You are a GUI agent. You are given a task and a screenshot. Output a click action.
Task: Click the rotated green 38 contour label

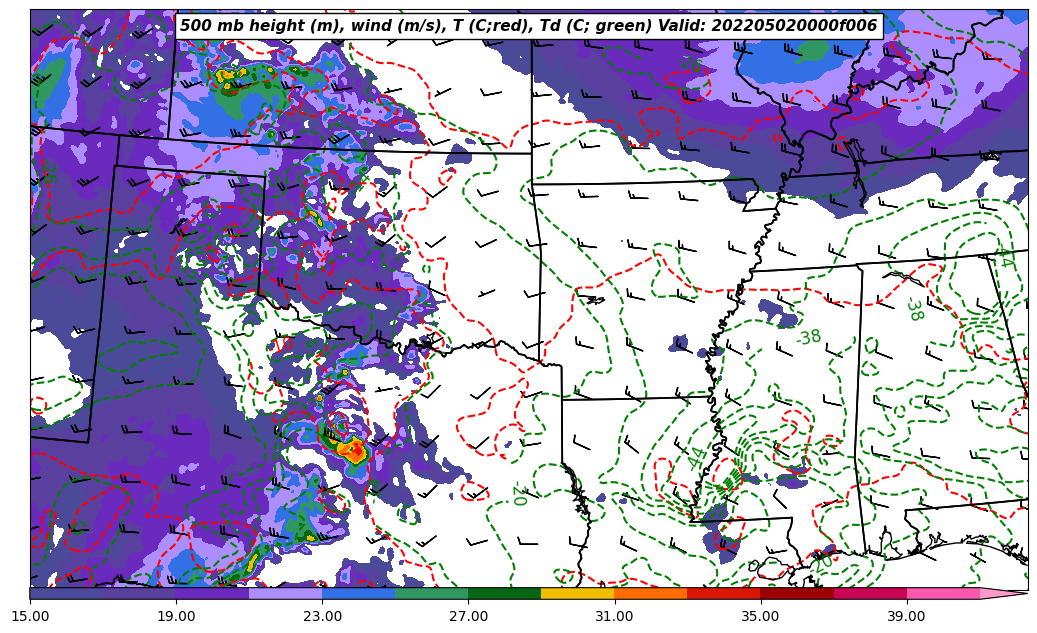pos(914,310)
